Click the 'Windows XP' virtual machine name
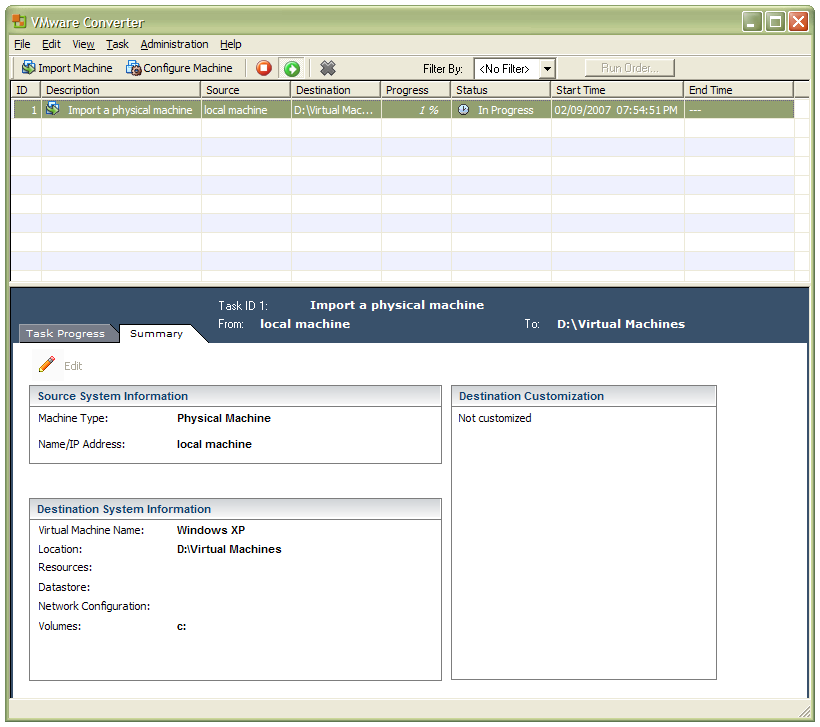820x727 pixels. pyautogui.click(x=211, y=530)
